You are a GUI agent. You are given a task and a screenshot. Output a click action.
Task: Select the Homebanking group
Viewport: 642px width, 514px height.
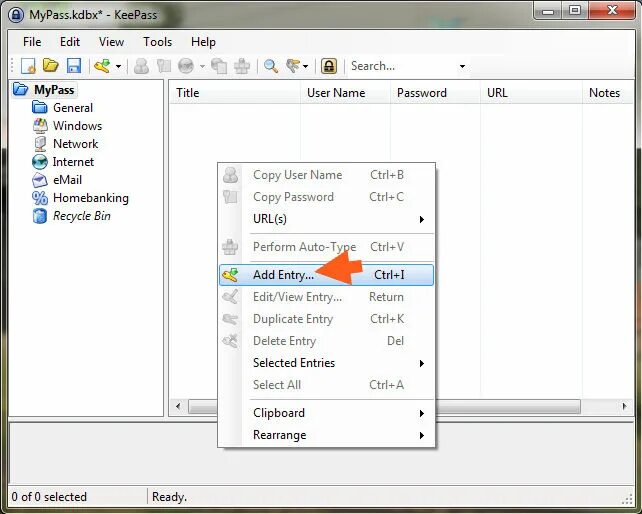[91, 198]
